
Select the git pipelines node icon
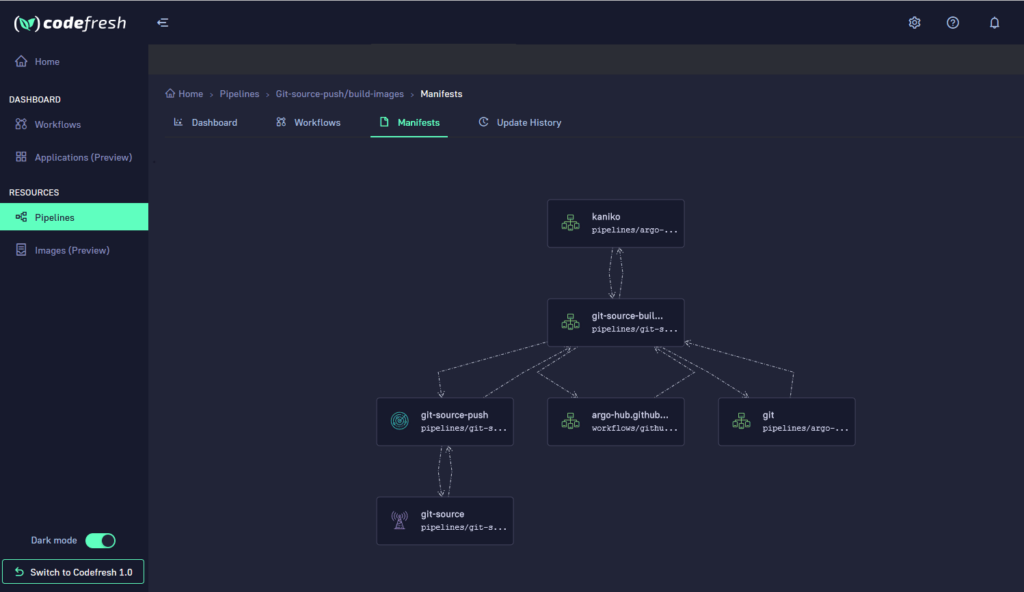click(740, 420)
